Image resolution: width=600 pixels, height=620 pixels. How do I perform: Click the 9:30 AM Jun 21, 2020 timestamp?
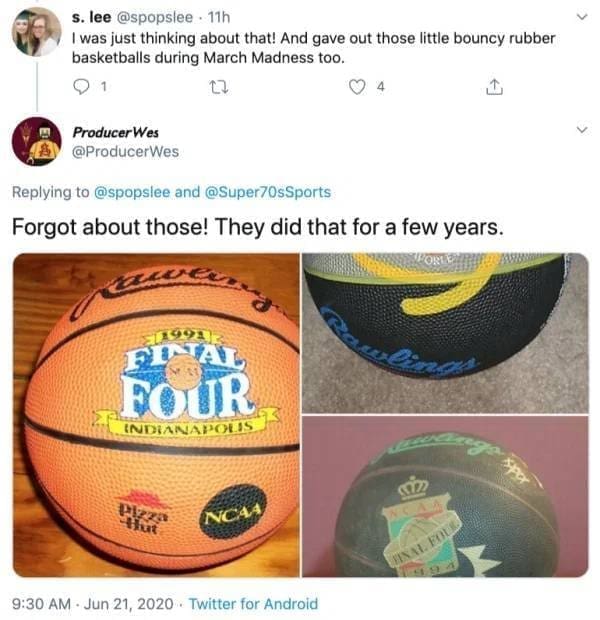[93, 604]
